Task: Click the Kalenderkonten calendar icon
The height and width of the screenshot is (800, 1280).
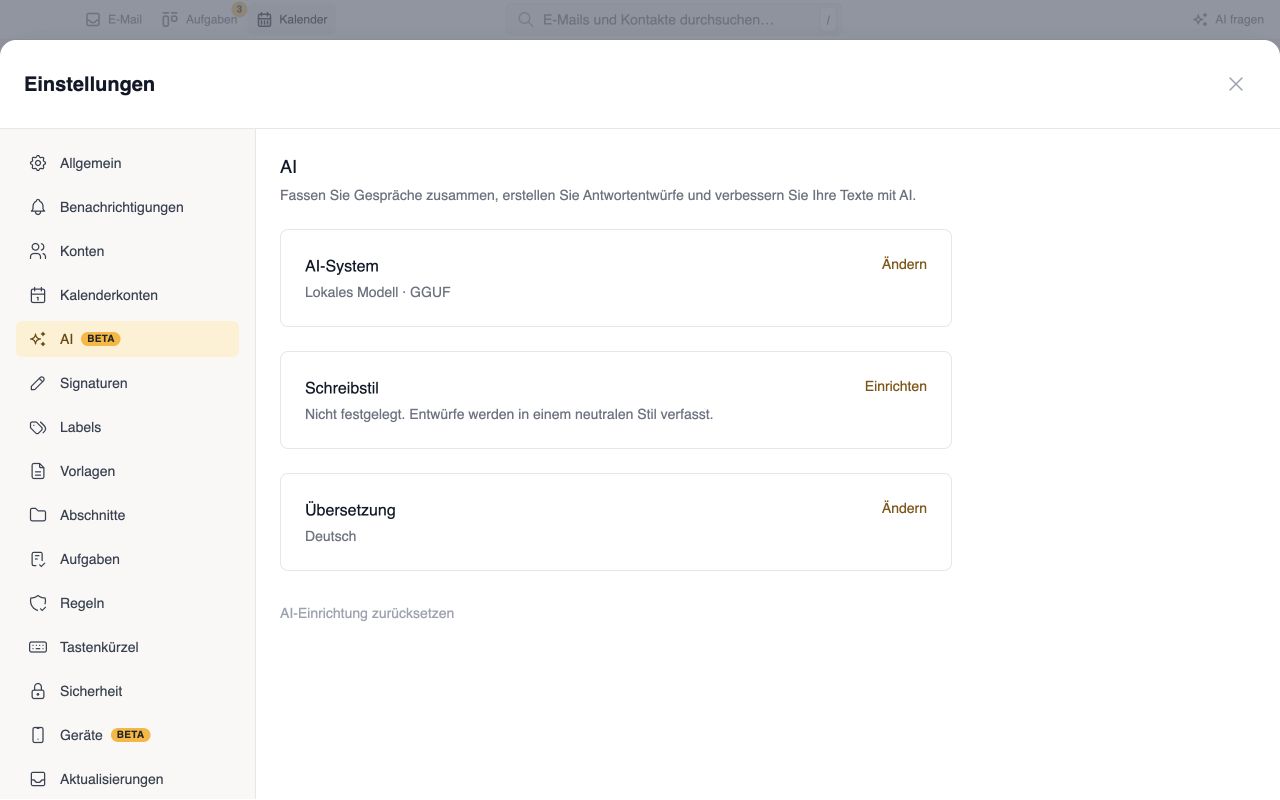Action: (38, 295)
